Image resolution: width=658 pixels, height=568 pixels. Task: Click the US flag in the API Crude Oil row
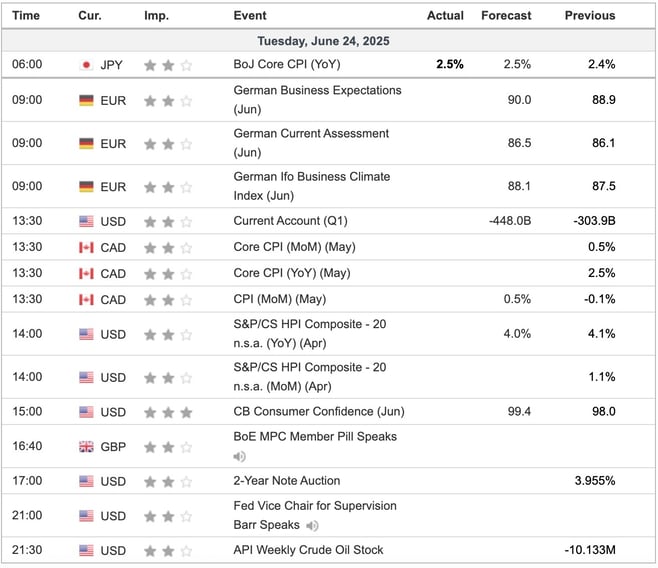point(86,550)
